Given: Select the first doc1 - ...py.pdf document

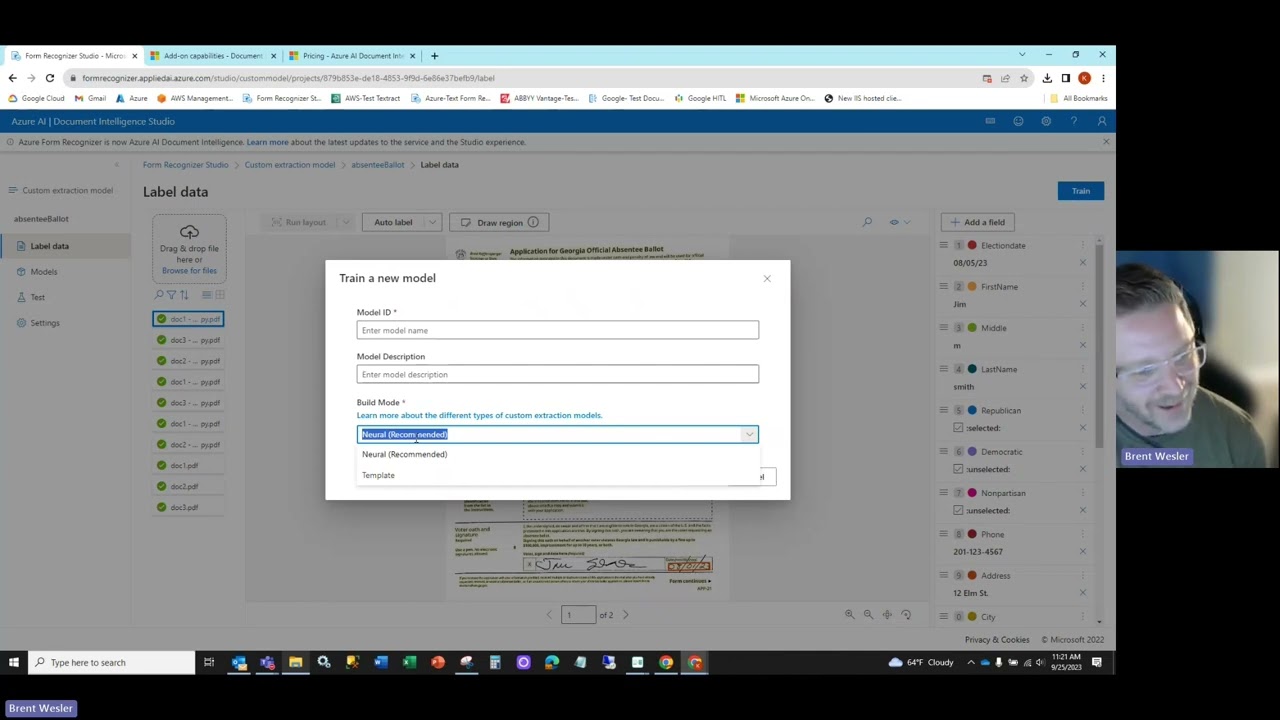Looking at the screenshot, I should [188, 319].
